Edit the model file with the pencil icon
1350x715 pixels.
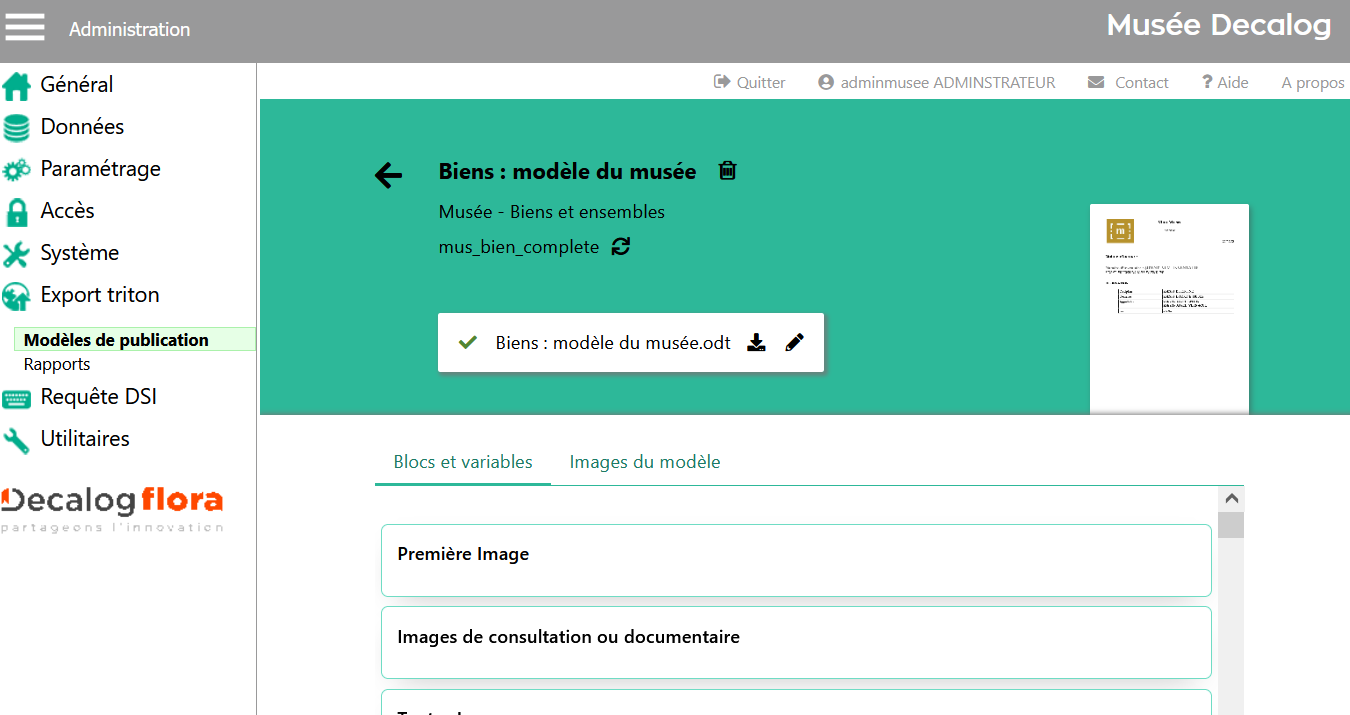pyautogui.click(x=794, y=343)
